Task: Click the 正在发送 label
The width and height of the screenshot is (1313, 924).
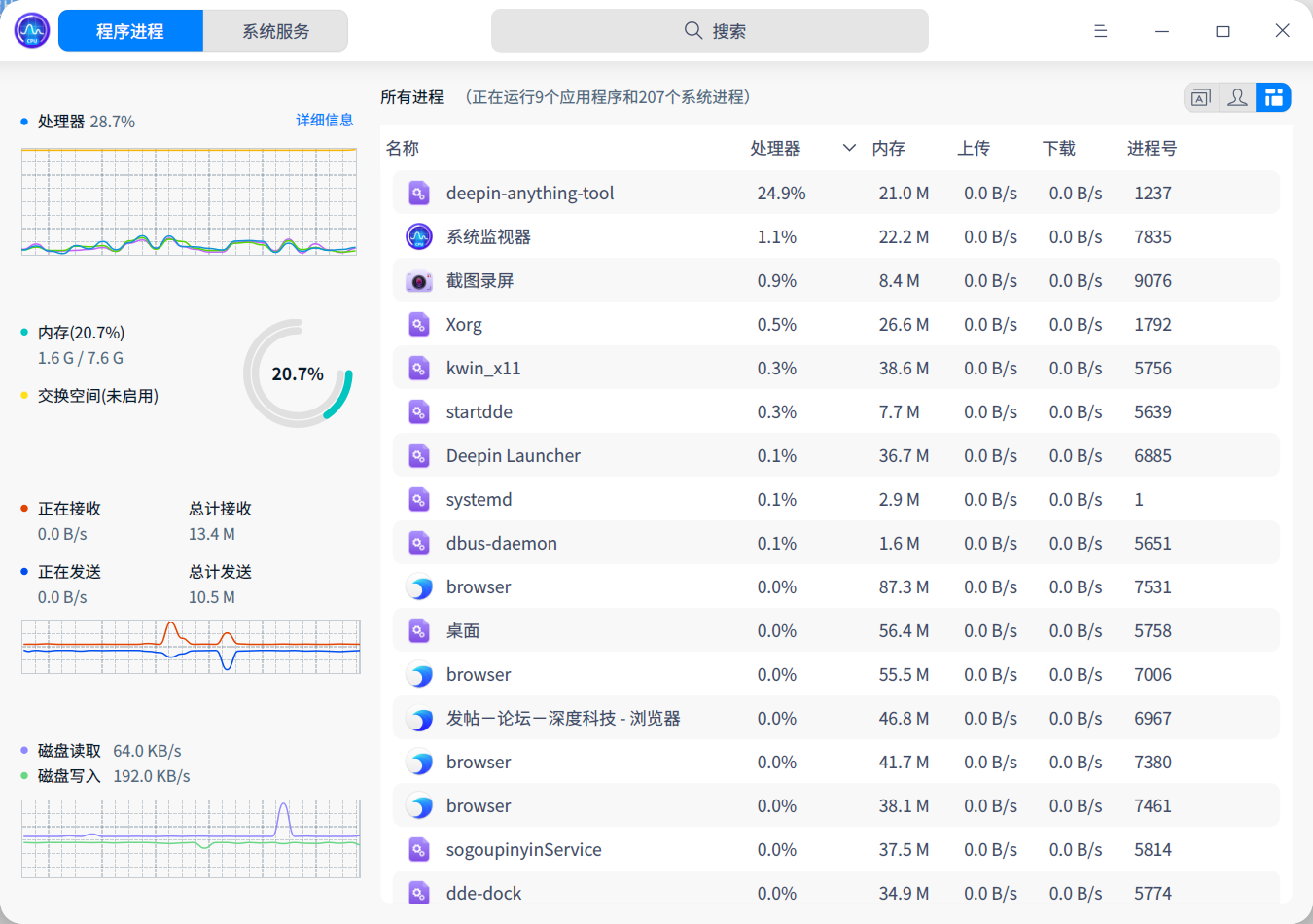Action: click(x=69, y=572)
